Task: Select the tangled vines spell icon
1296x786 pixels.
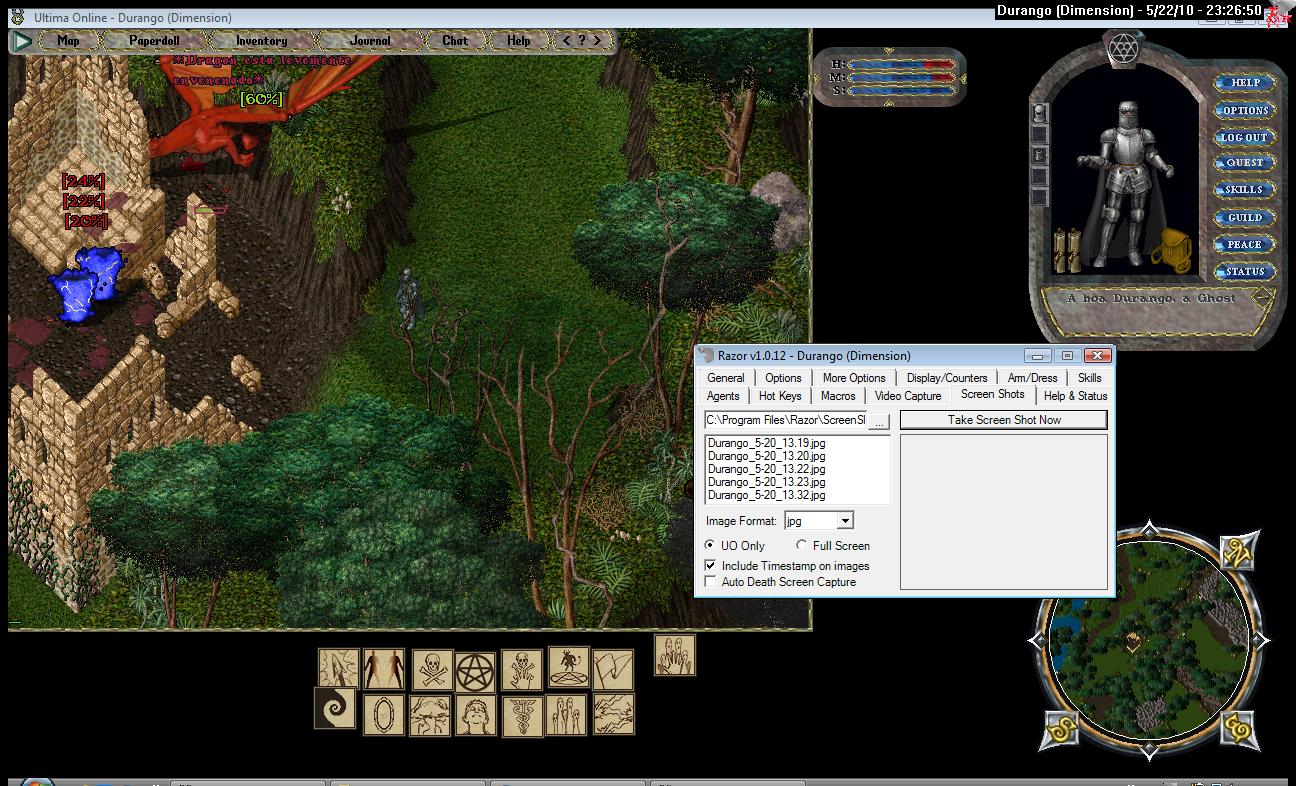Action: tap(430, 715)
